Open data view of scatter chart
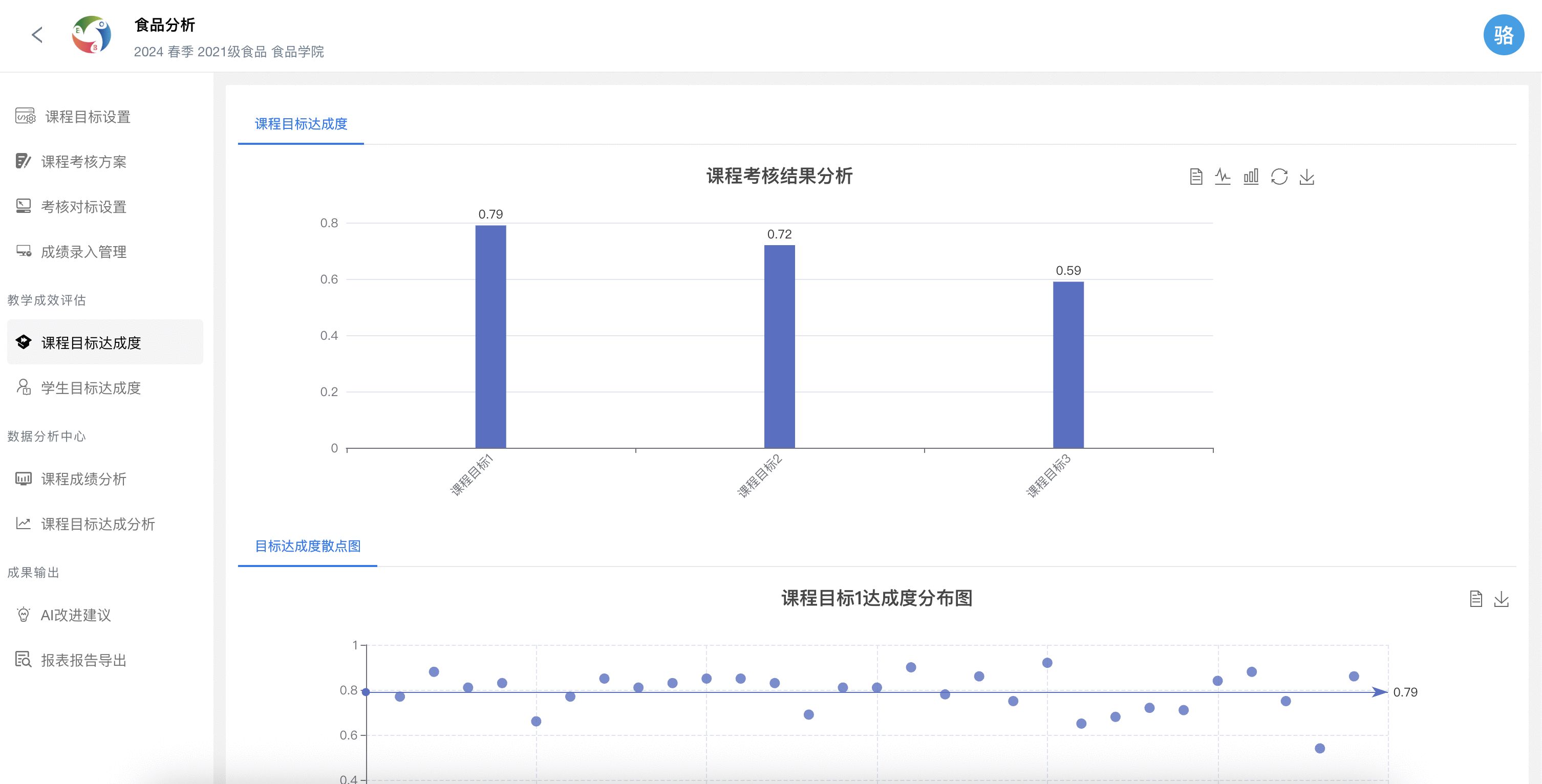The image size is (1542, 784). [x=1475, y=598]
